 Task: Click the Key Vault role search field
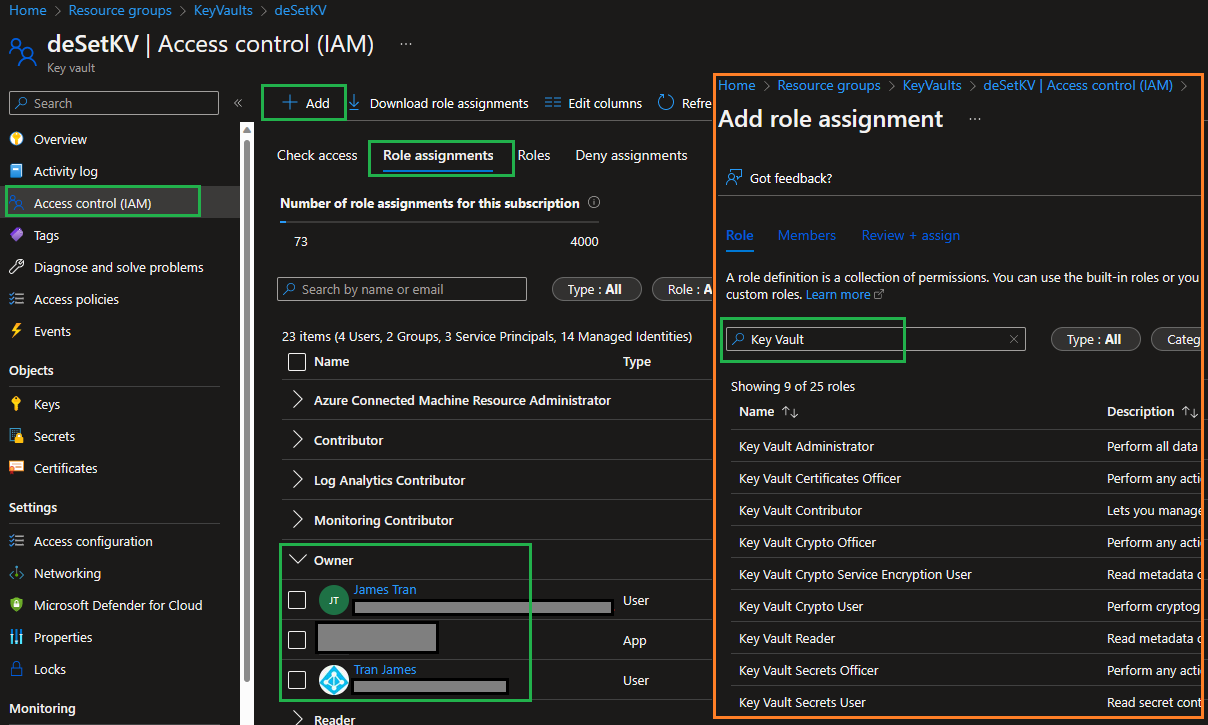(876, 339)
